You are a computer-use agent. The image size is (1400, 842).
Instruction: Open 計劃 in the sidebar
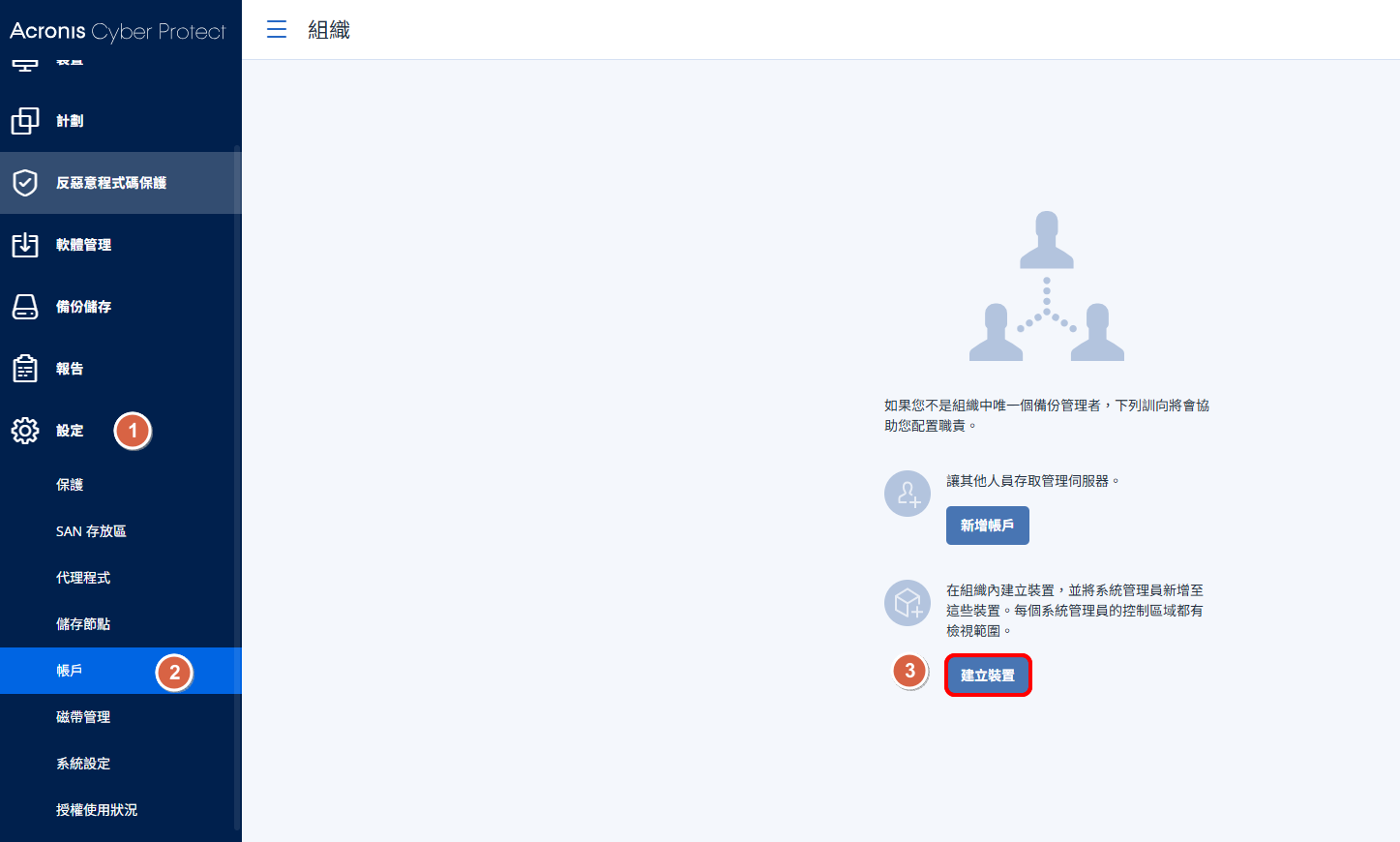[121, 121]
